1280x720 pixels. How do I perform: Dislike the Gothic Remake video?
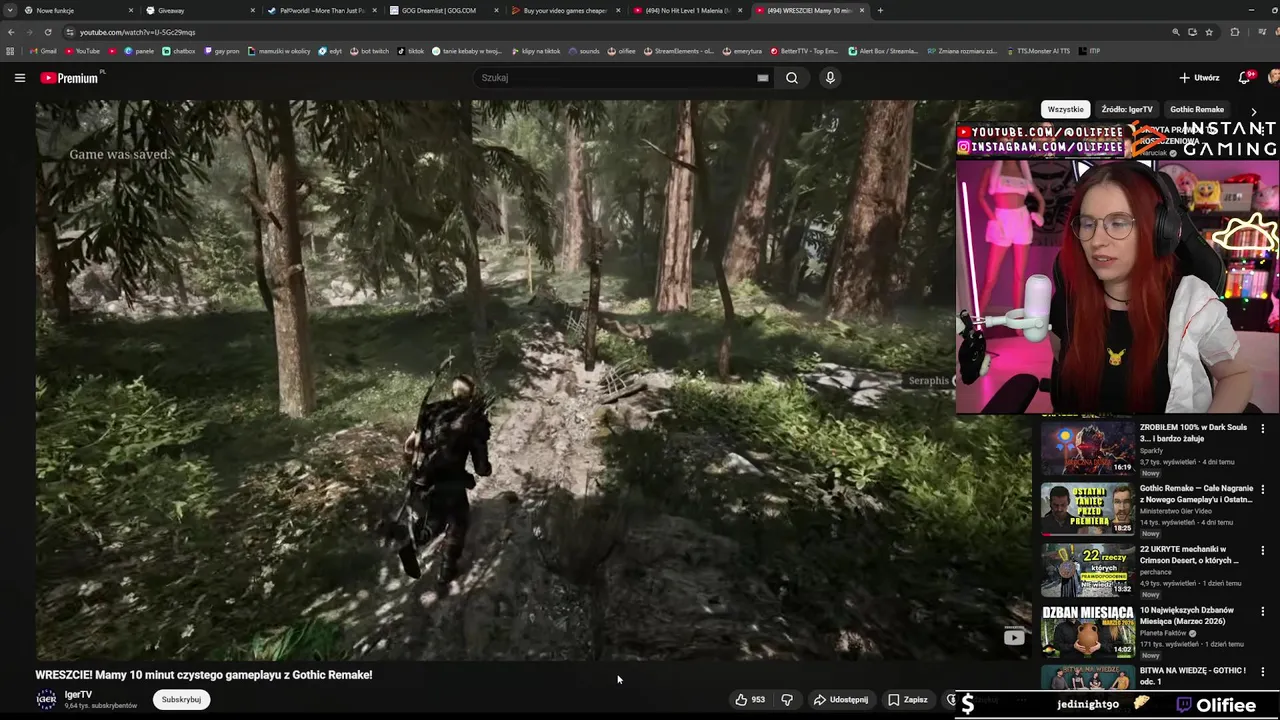787,700
